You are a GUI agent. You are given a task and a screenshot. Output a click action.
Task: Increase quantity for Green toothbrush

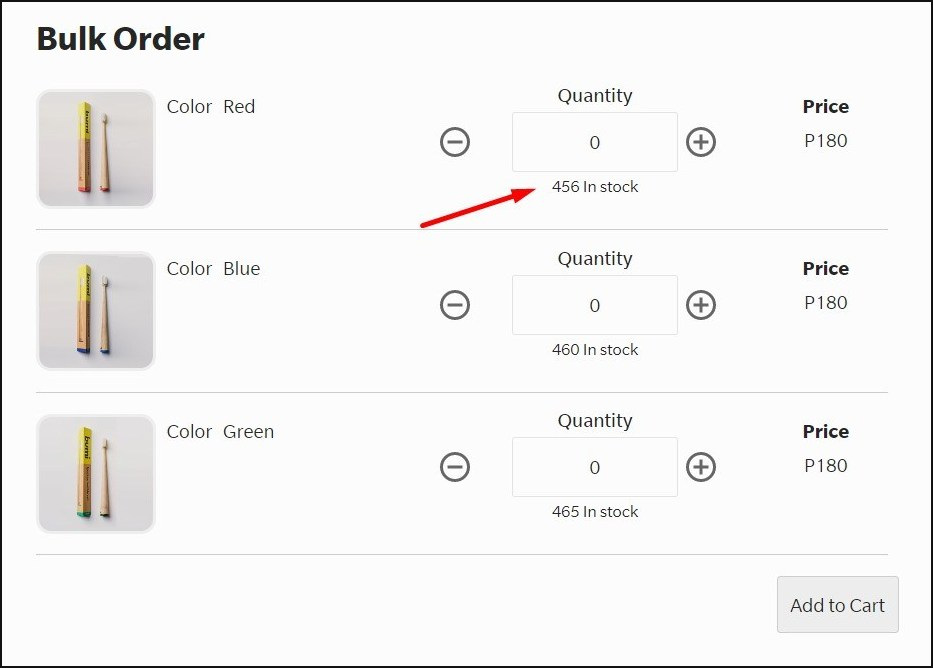click(x=701, y=467)
